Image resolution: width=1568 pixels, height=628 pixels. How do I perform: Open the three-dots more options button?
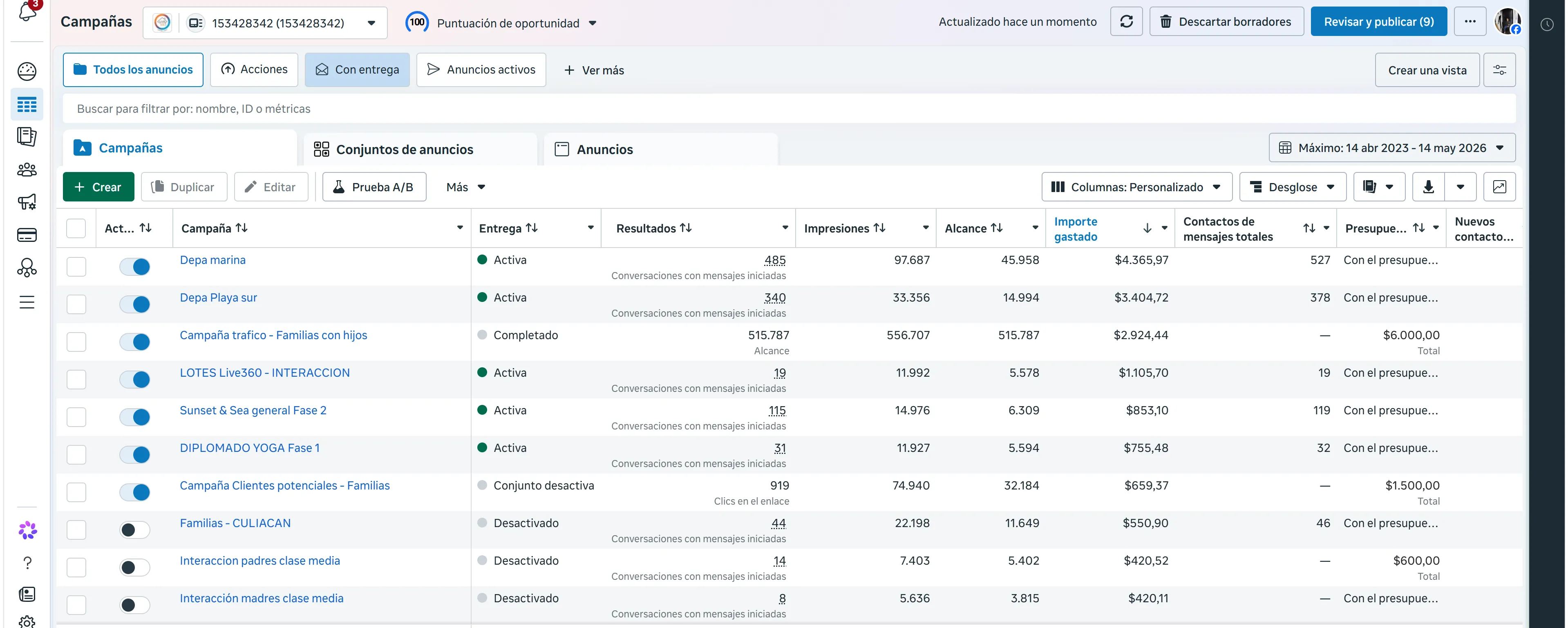[1470, 22]
